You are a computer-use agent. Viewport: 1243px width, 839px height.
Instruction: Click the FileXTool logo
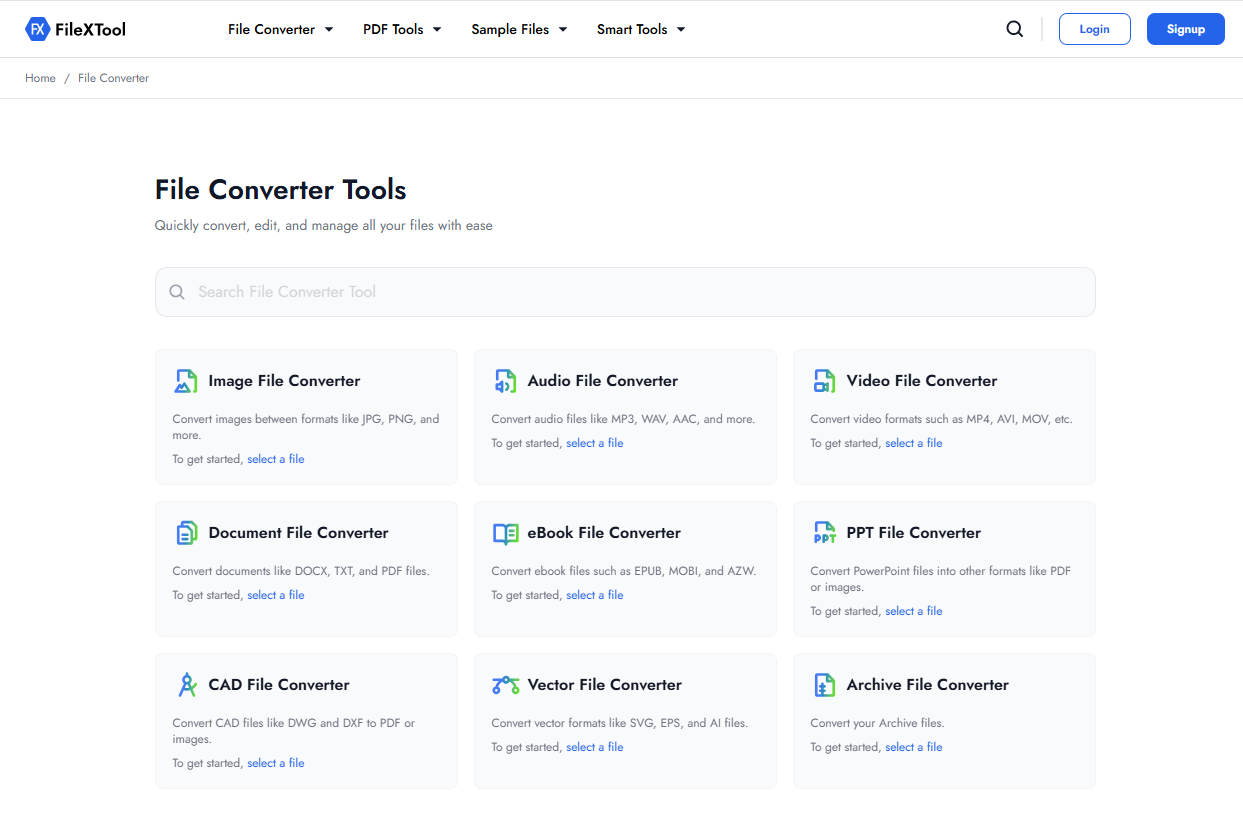pyautogui.click(x=75, y=29)
